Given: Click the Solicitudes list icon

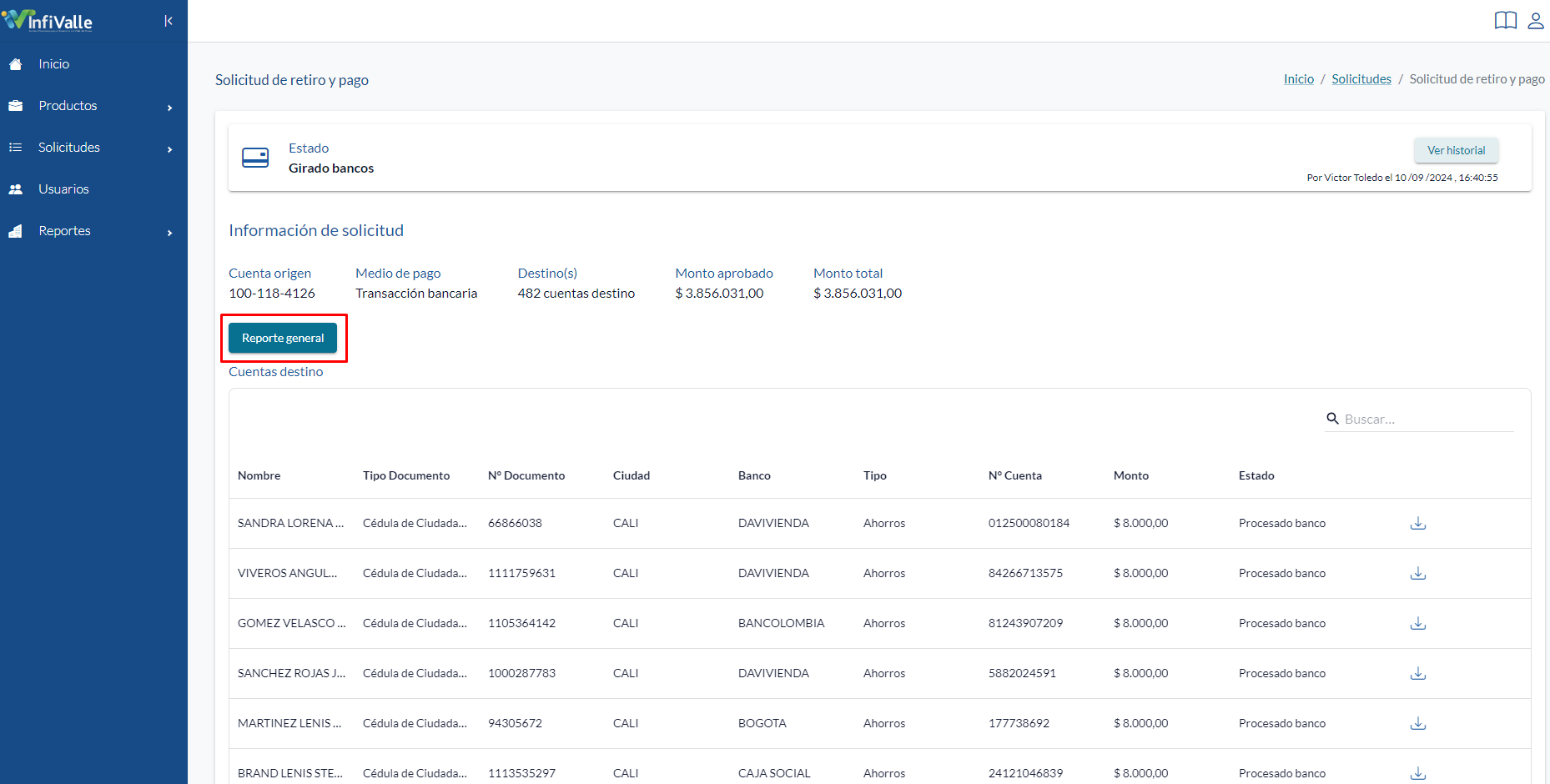Looking at the screenshot, I should 15,148.
